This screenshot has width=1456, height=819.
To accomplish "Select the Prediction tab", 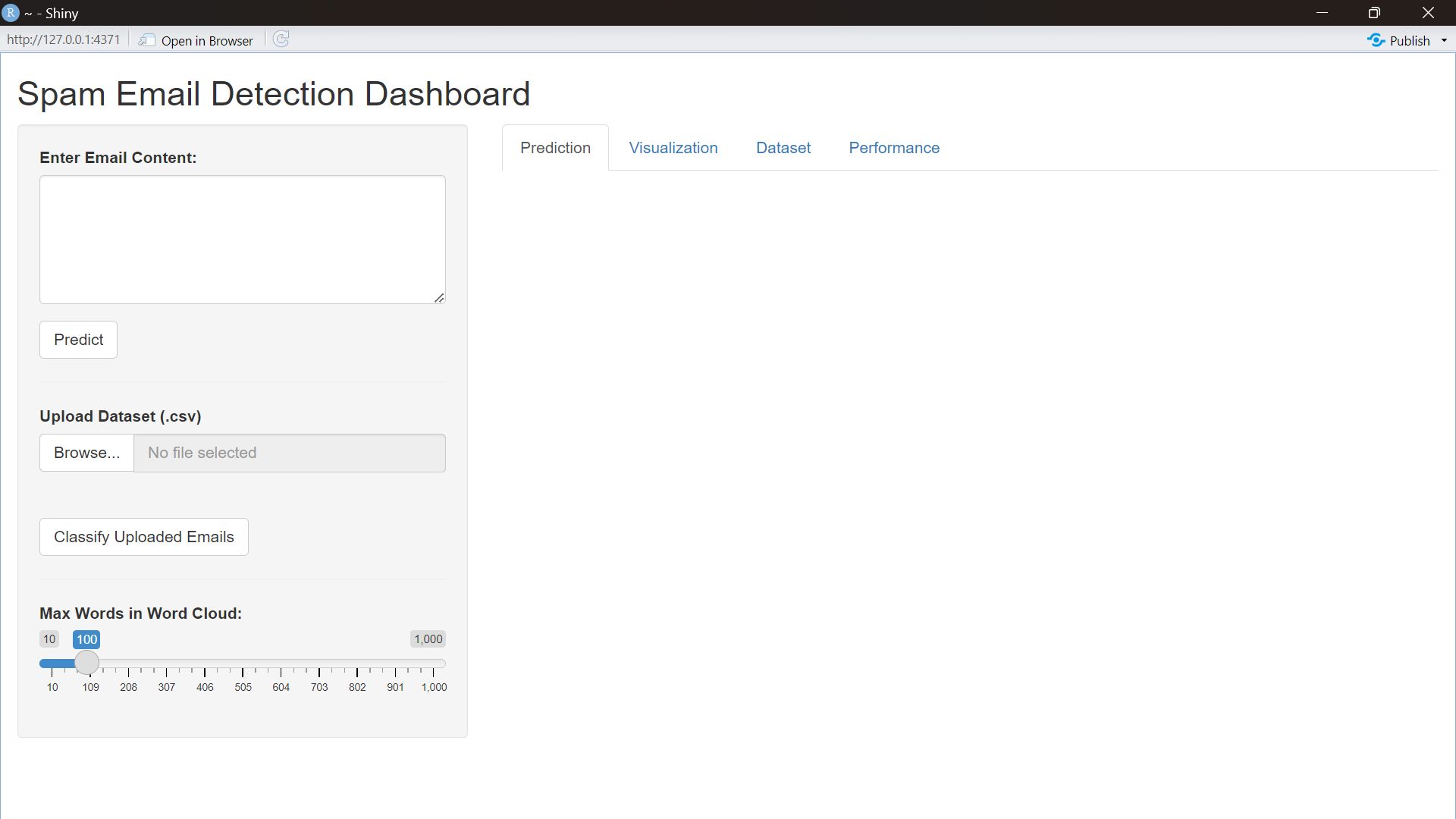I will [x=555, y=148].
